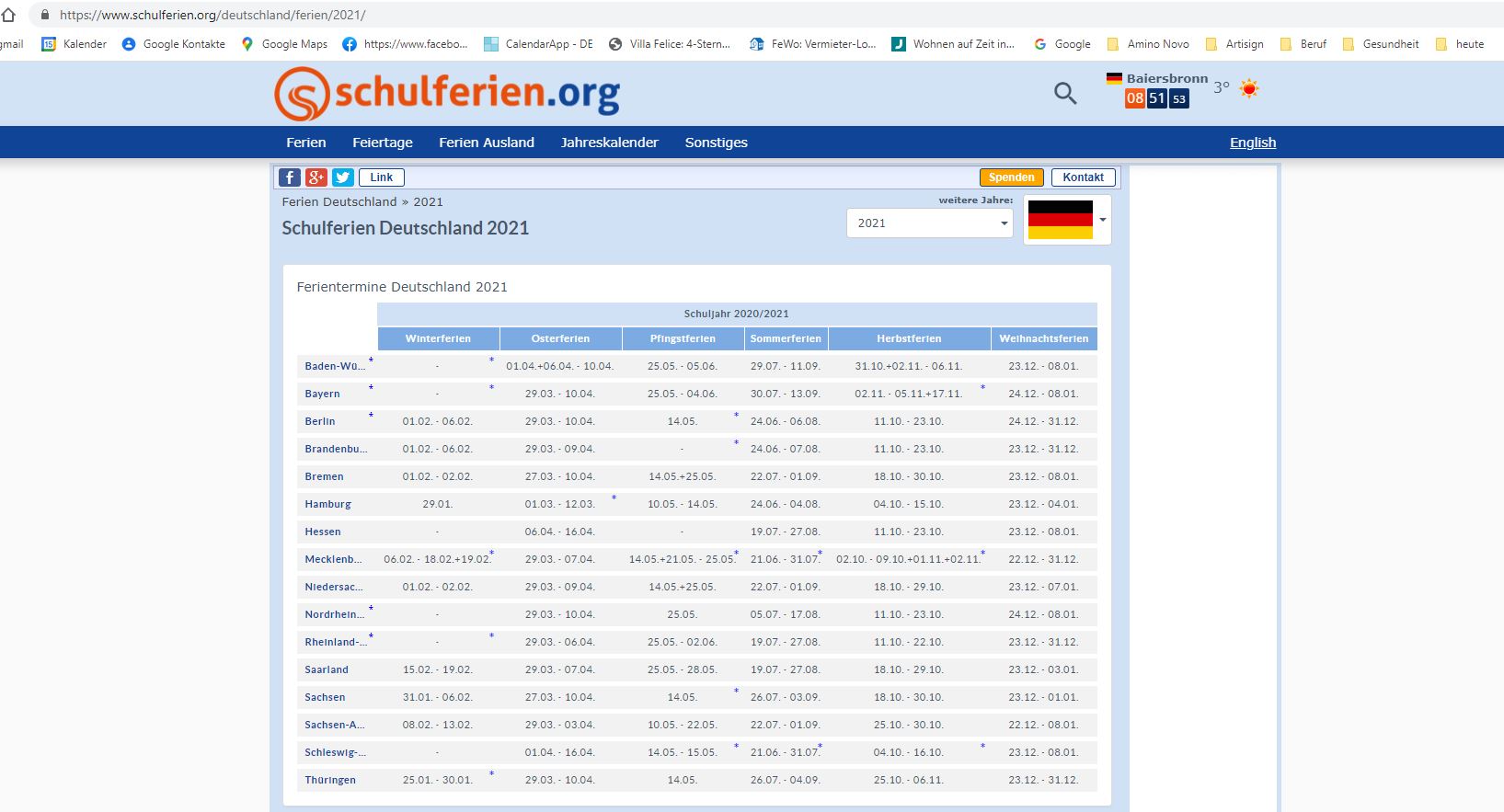Click the Google+ share icon

coord(316,177)
